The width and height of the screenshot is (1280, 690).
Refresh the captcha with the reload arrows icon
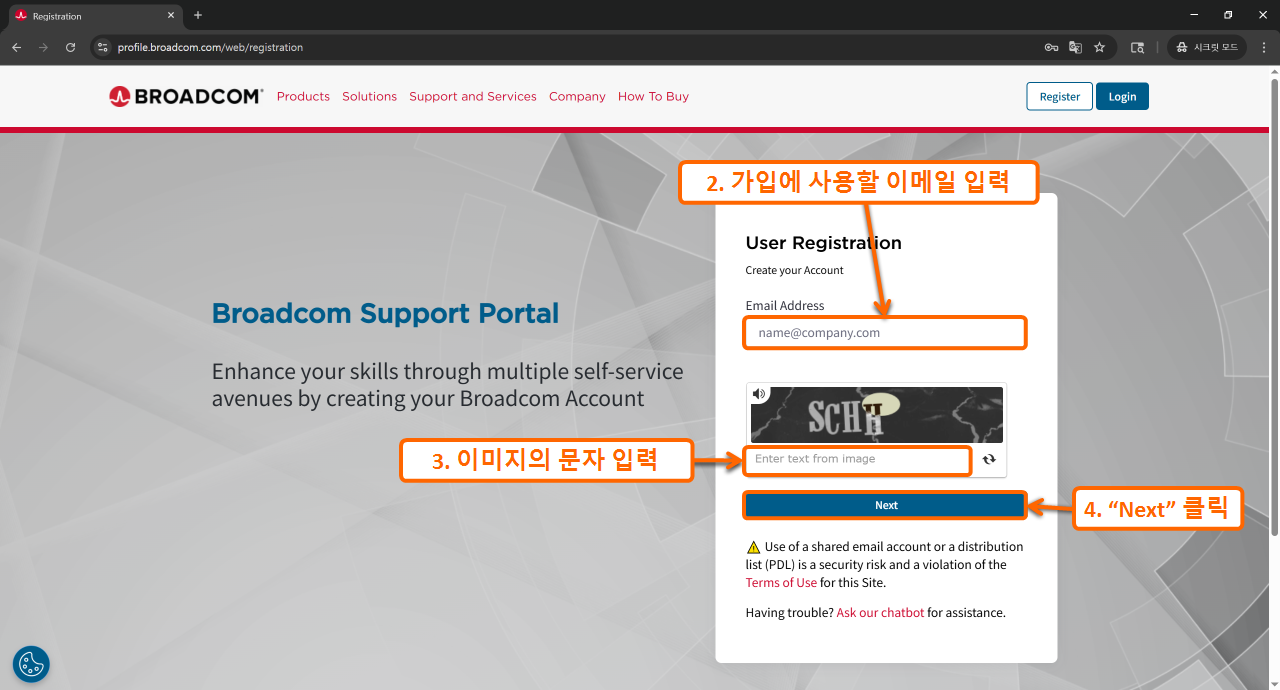tap(988, 460)
